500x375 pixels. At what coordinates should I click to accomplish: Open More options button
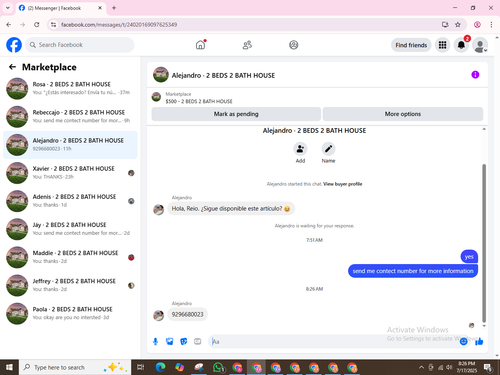point(403,114)
